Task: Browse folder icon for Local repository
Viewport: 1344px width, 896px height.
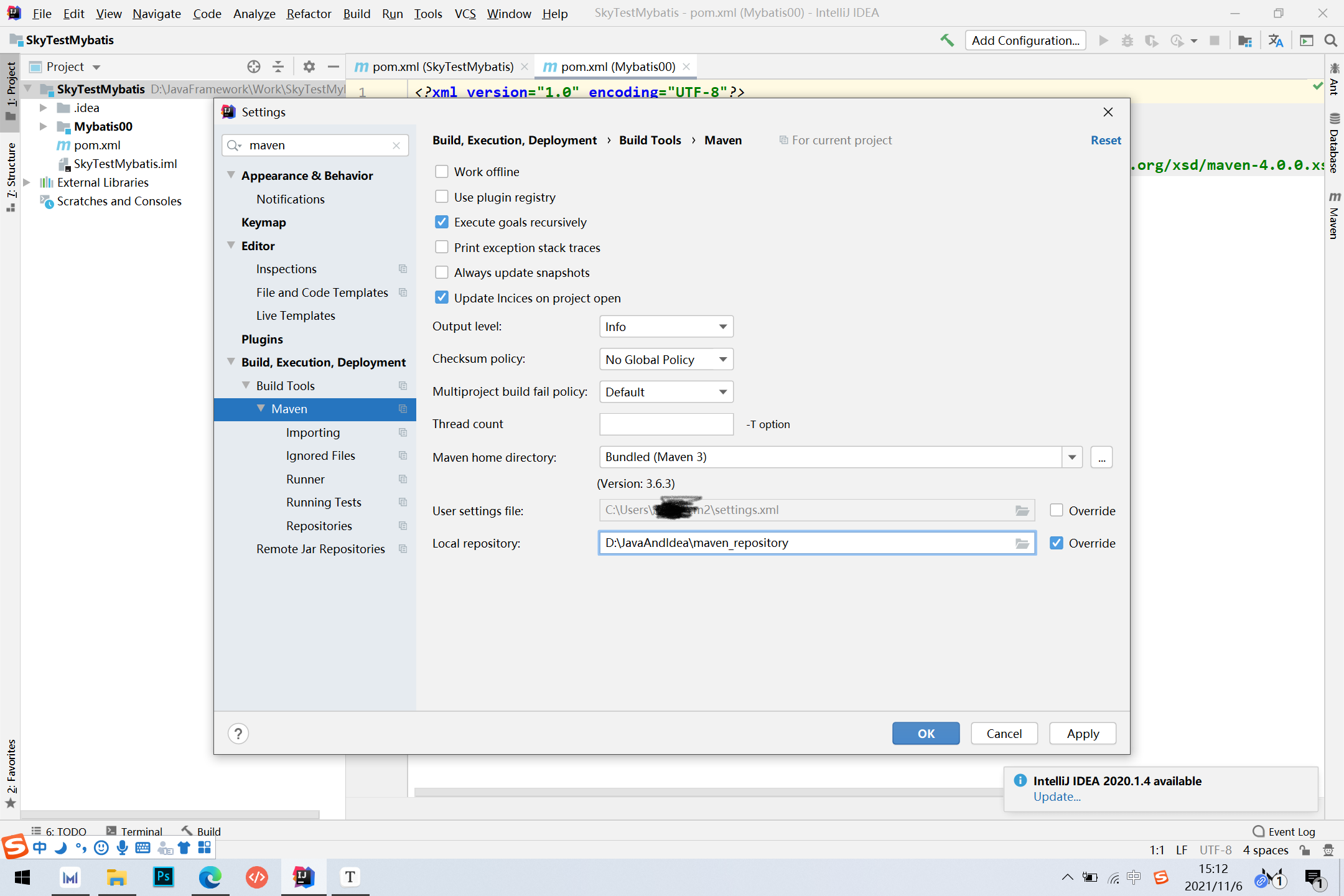Action: [1022, 543]
